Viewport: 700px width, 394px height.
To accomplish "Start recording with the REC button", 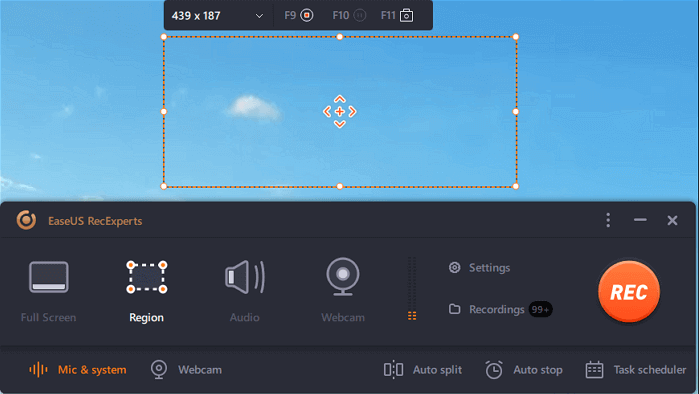I will coord(629,292).
